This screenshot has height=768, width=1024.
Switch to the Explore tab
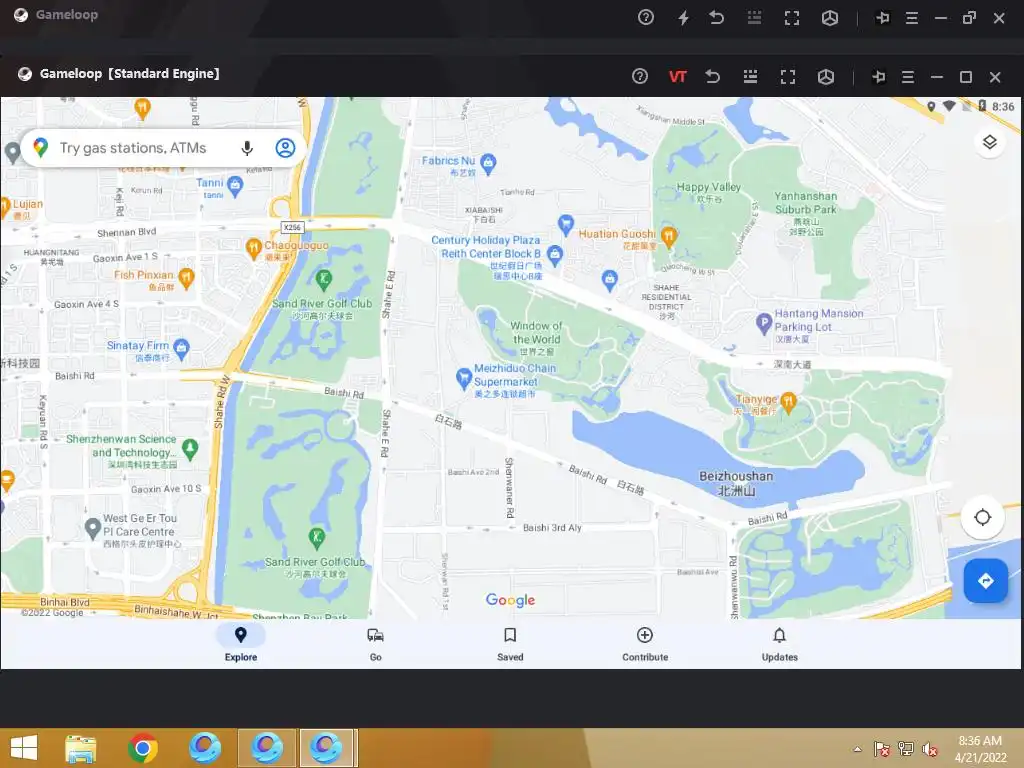click(241, 644)
